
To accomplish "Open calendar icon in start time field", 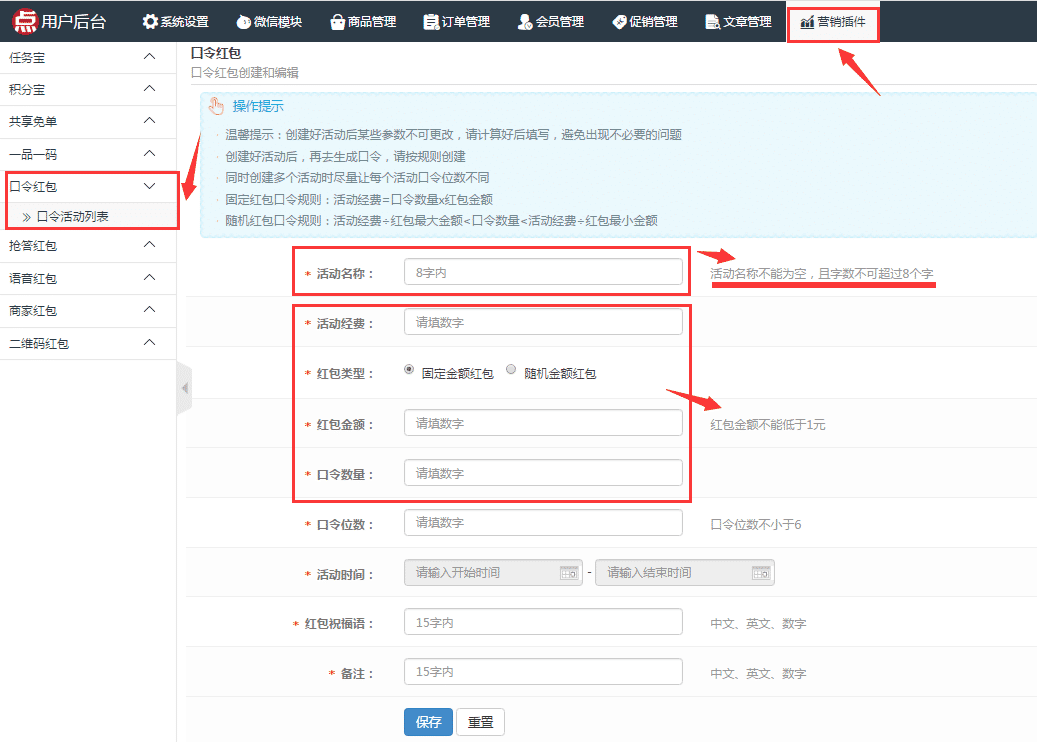I will (568, 573).
